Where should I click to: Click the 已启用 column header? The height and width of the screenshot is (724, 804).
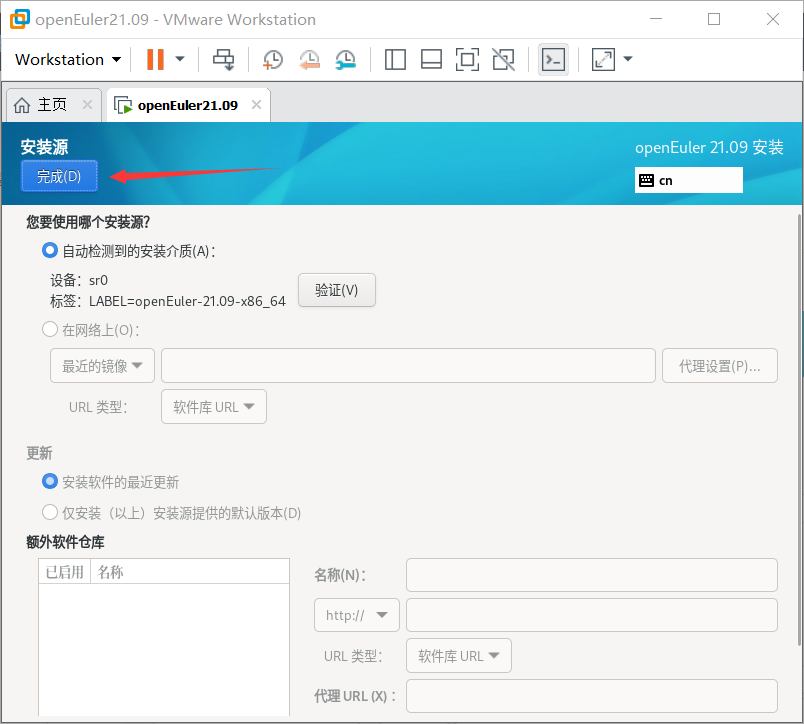click(x=65, y=572)
